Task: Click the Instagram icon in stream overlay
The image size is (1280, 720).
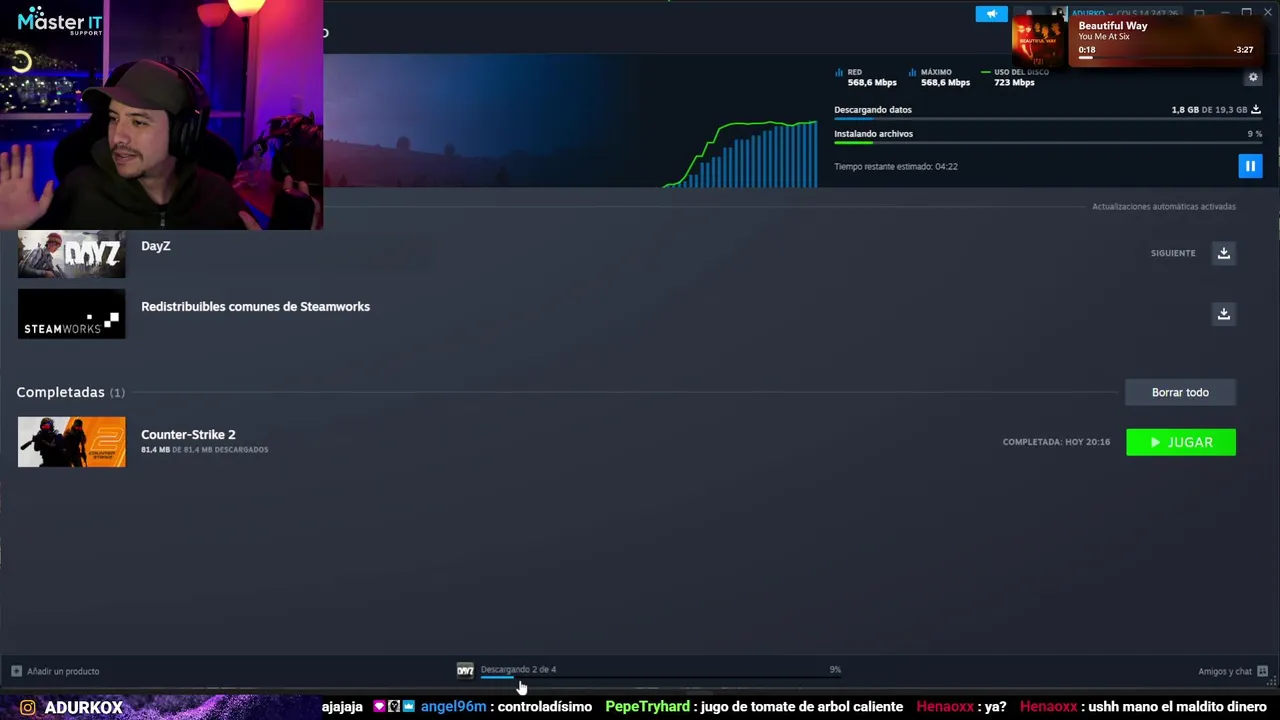Action: [x=28, y=707]
